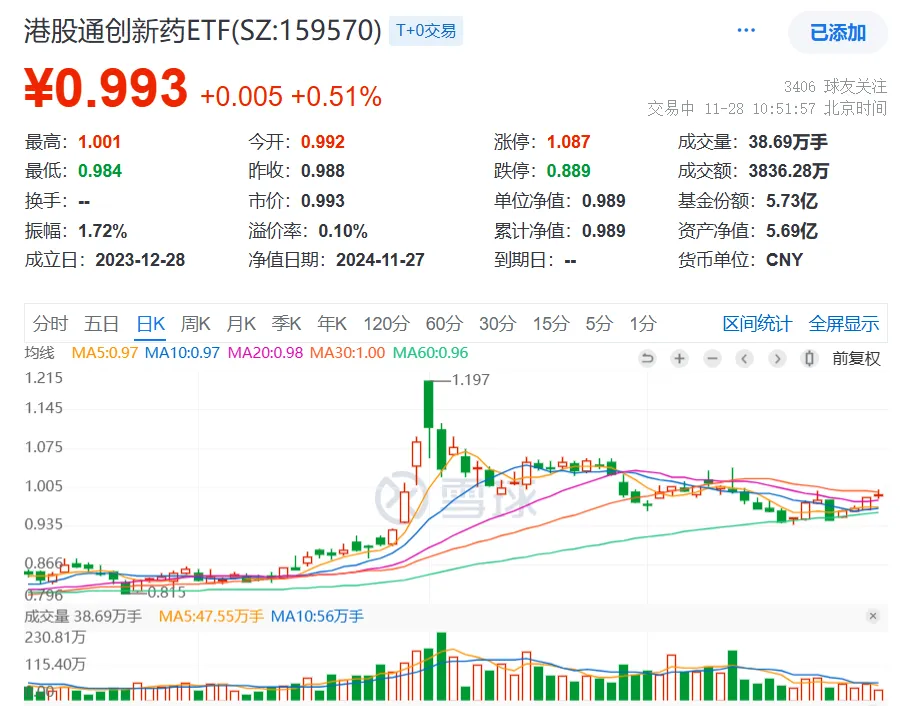The width and height of the screenshot is (911, 706).
Task: Click the ¥0.993 current price
Action: coord(106,88)
